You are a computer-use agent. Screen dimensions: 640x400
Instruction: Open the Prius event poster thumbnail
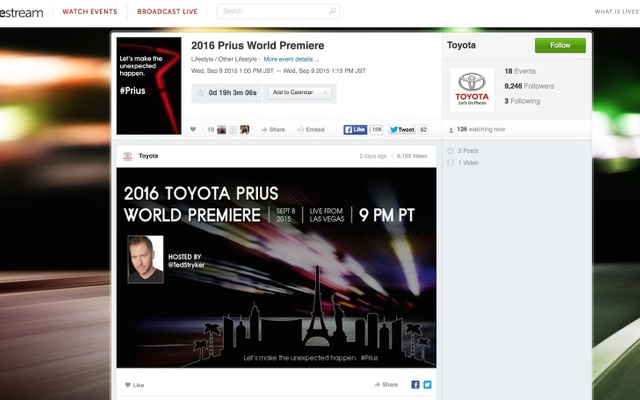click(x=149, y=86)
